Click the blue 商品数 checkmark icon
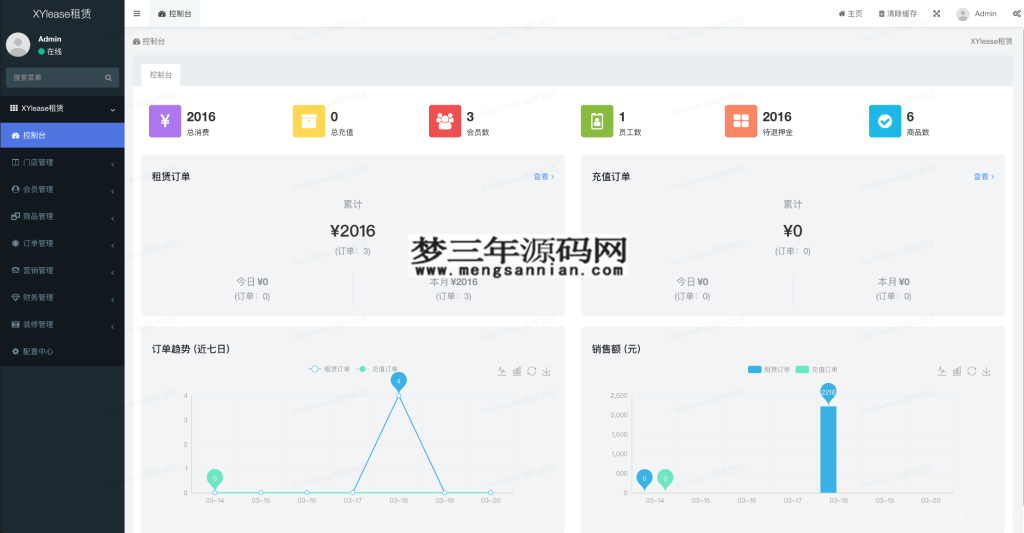 tap(885, 121)
